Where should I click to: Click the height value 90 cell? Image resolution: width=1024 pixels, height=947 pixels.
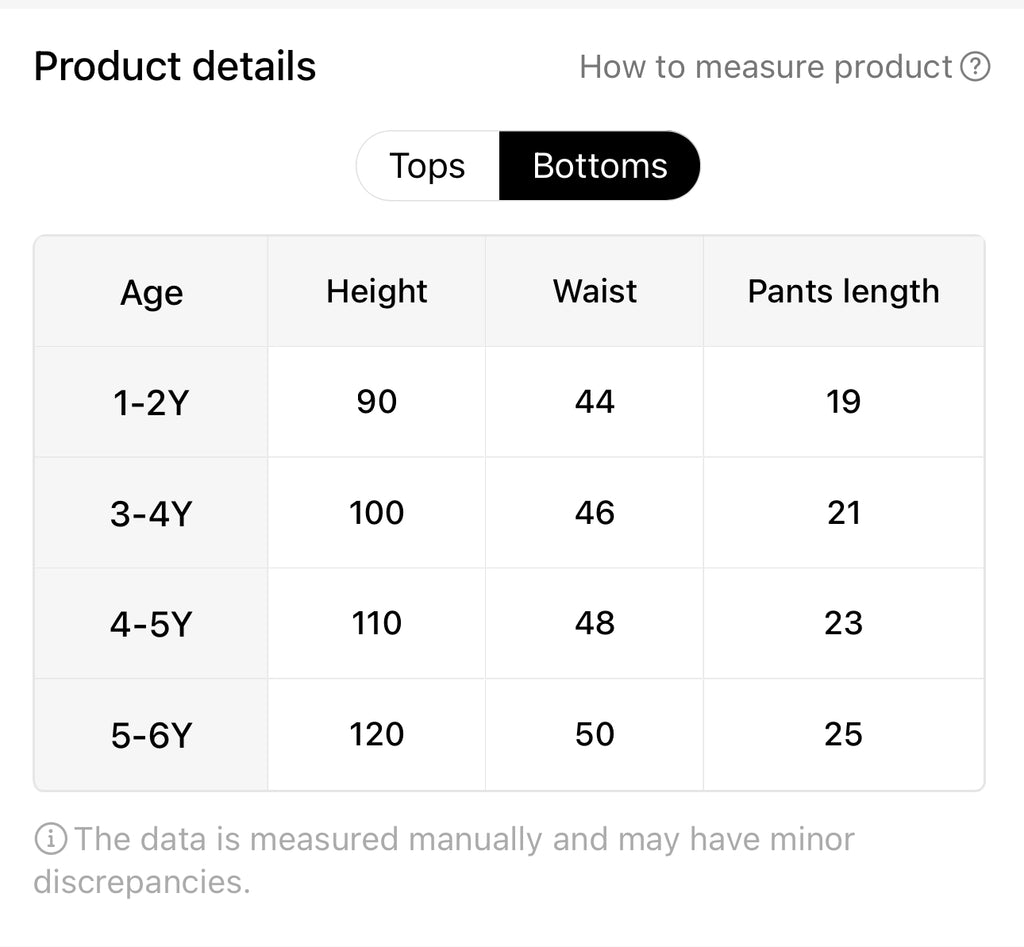tap(376, 402)
